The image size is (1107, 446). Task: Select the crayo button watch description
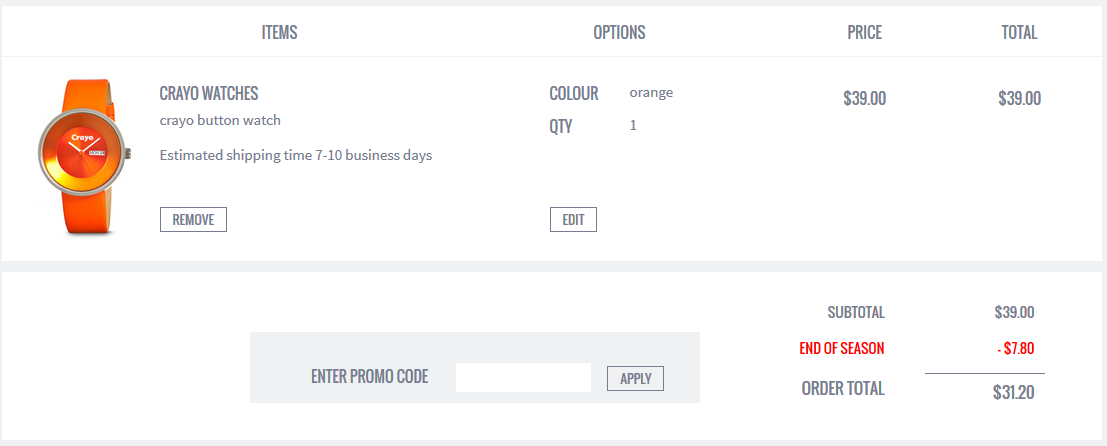pos(220,121)
